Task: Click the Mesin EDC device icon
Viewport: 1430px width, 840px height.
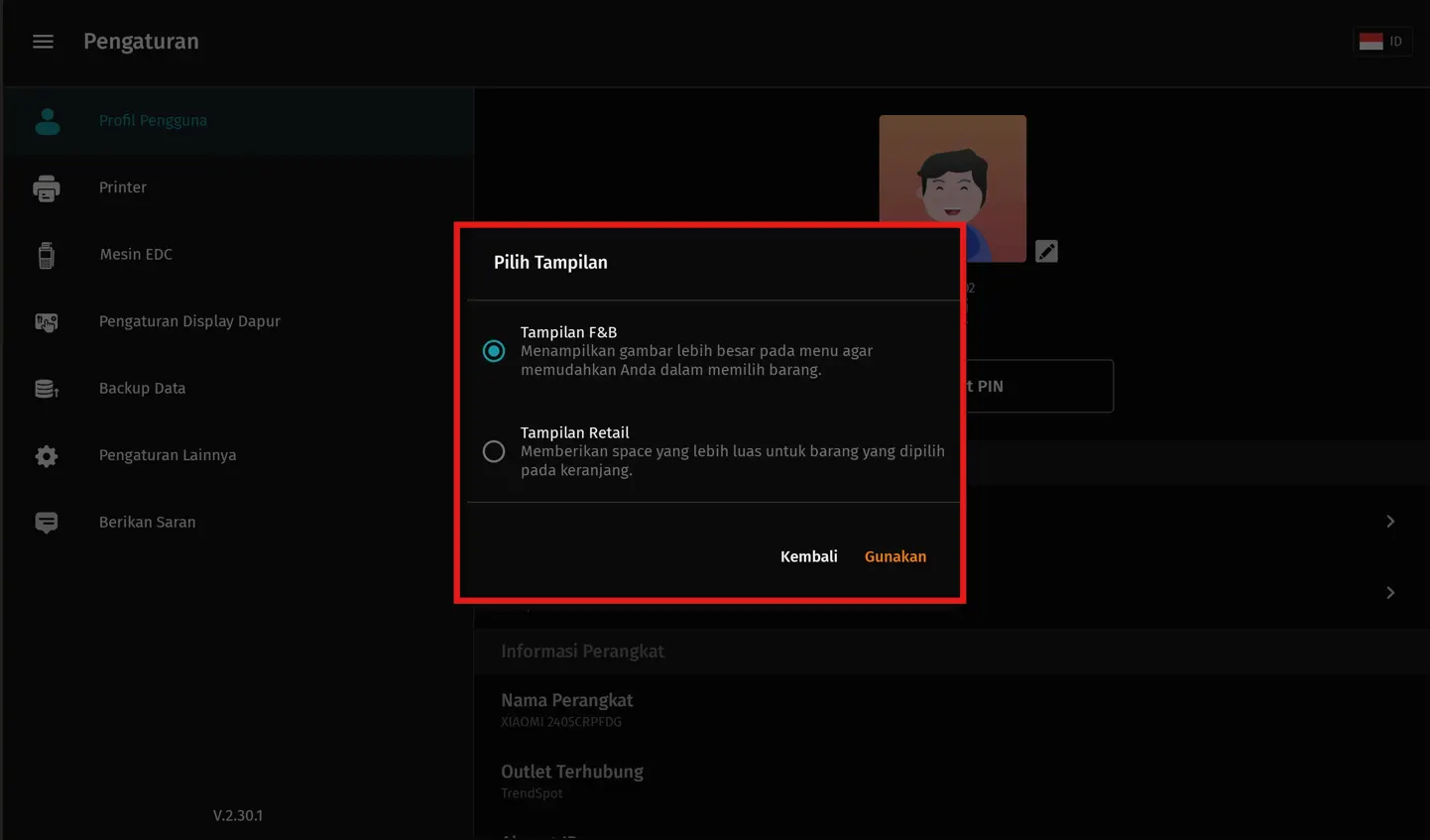Action: pyautogui.click(x=47, y=255)
